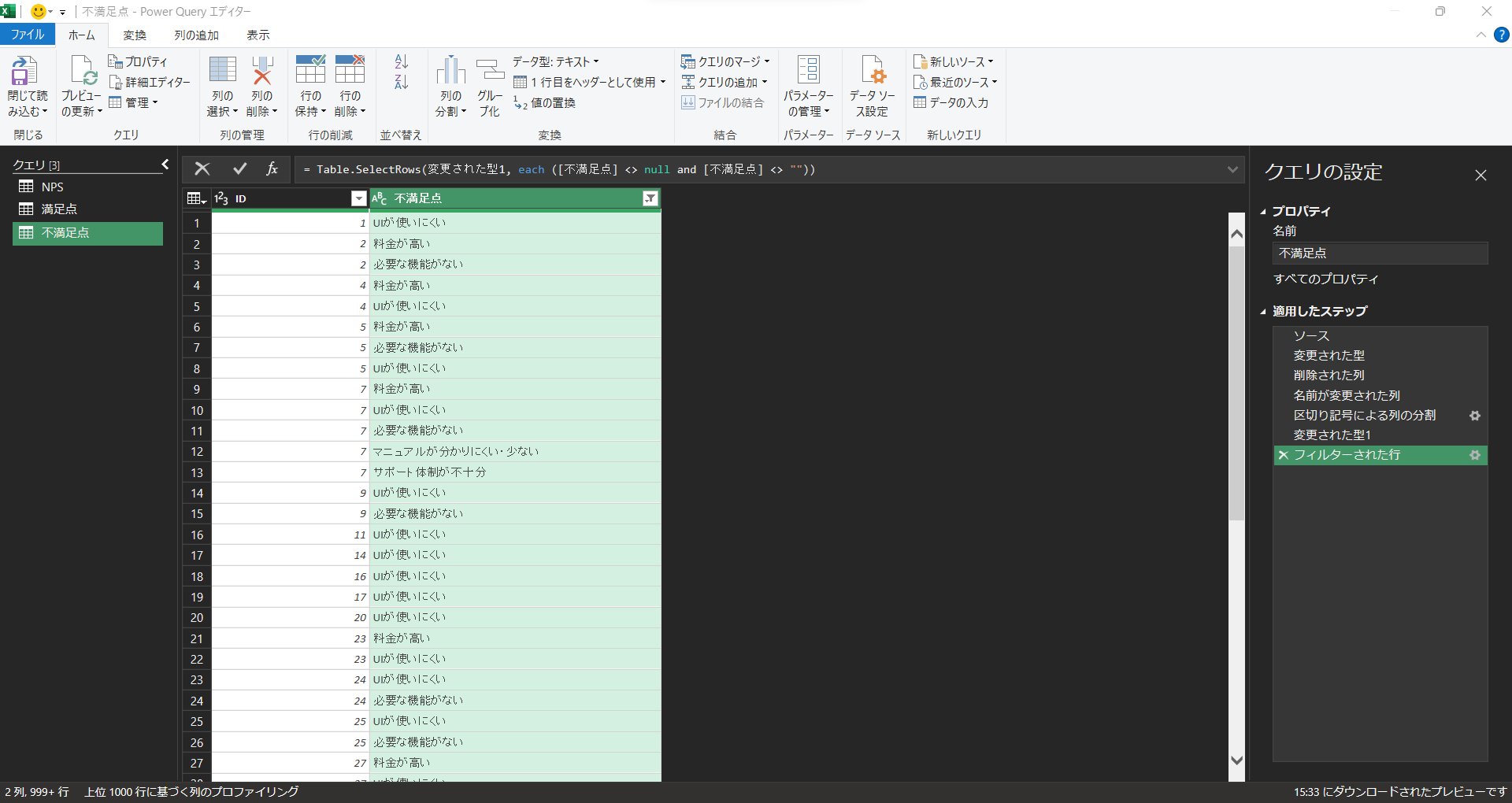Select the ソース applied step
This screenshot has width=1512, height=803.
tap(1380, 336)
